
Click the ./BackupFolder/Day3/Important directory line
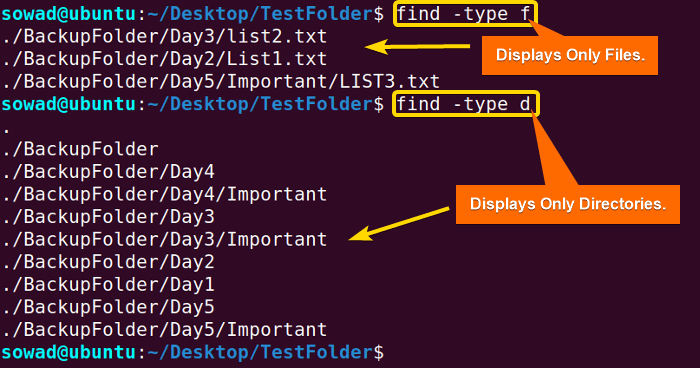click(x=164, y=240)
